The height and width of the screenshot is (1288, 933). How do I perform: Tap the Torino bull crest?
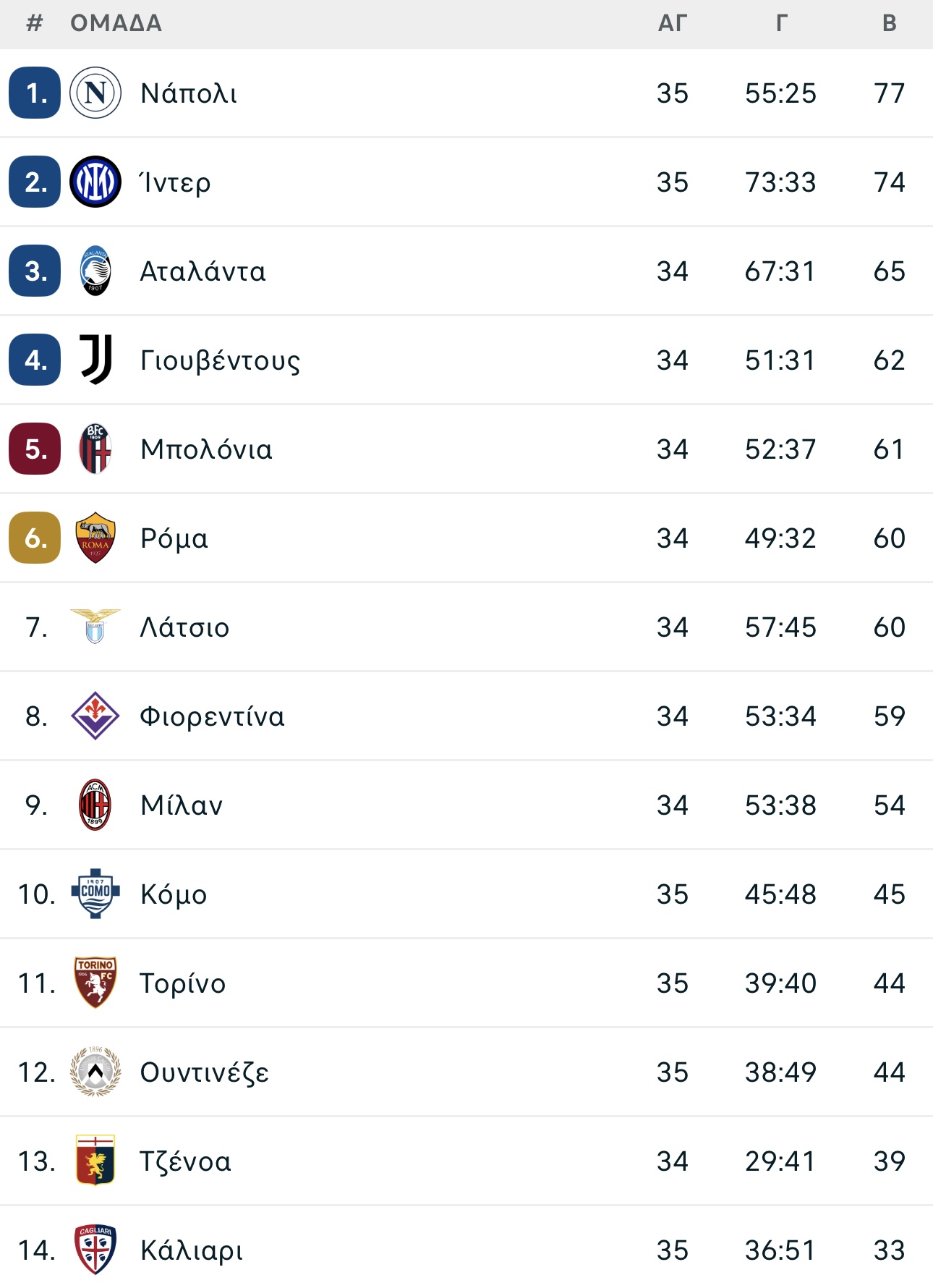95,983
